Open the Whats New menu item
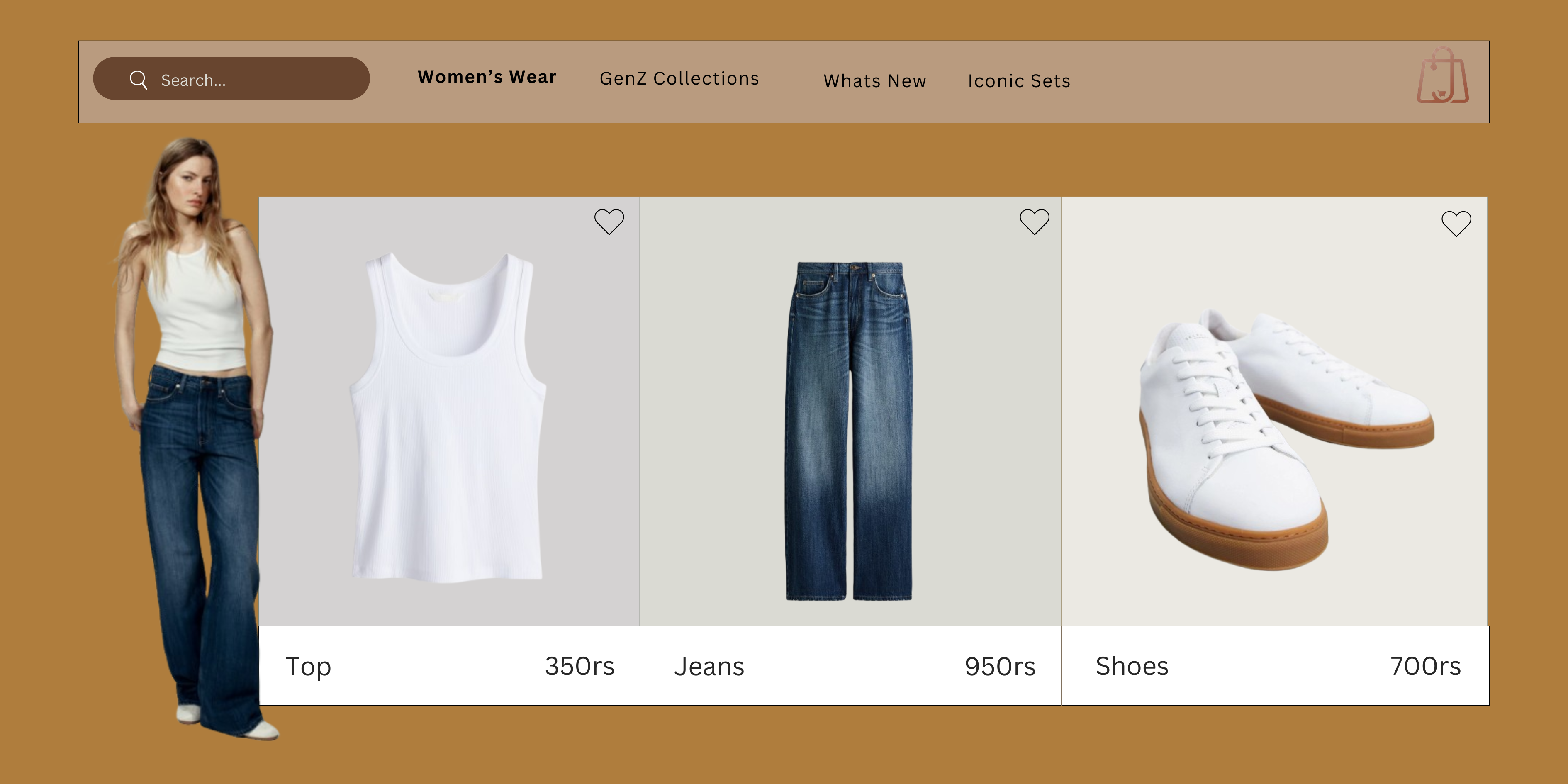Viewport: 1568px width, 784px height. (875, 81)
